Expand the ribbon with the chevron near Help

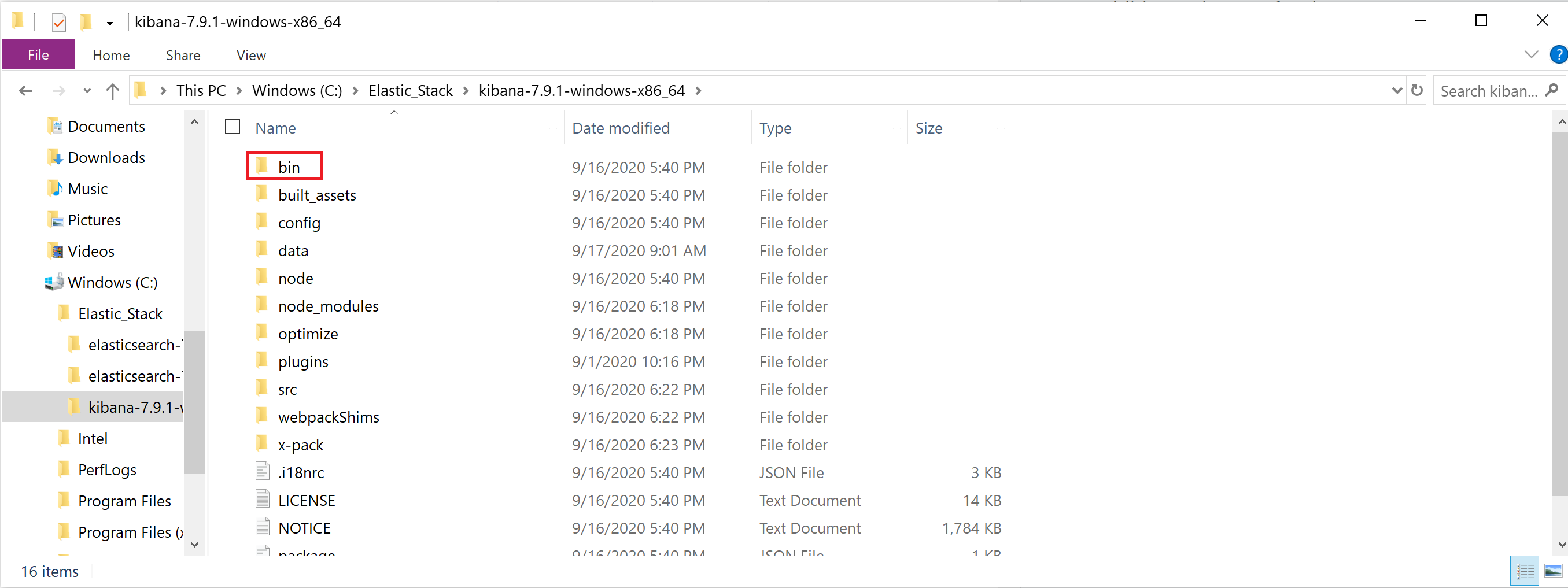click(1532, 55)
